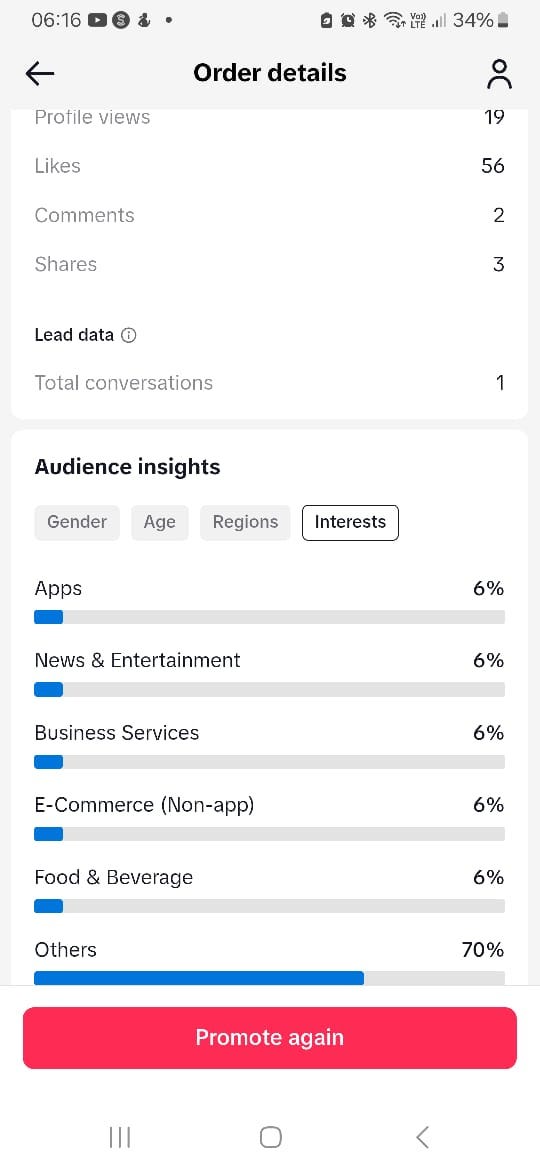Screen dimensions: 540x1170
Task: Click the Others percentage bar
Action: point(269,977)
